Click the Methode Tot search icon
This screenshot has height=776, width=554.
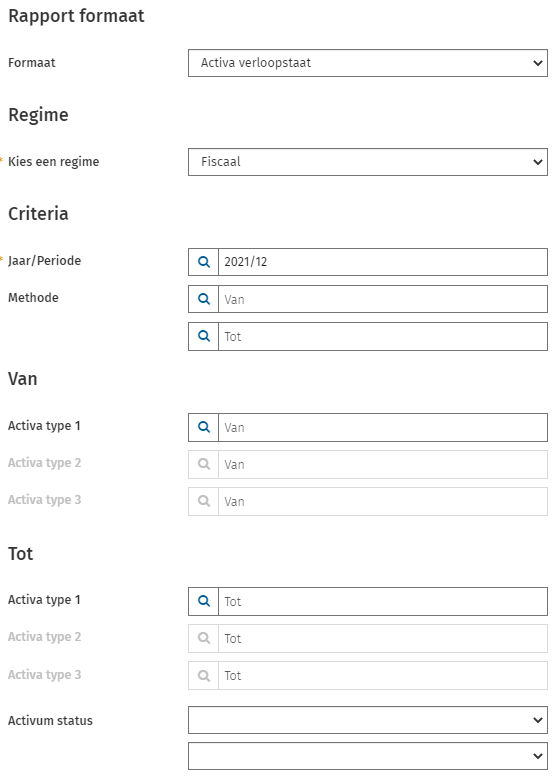(203, 336)
